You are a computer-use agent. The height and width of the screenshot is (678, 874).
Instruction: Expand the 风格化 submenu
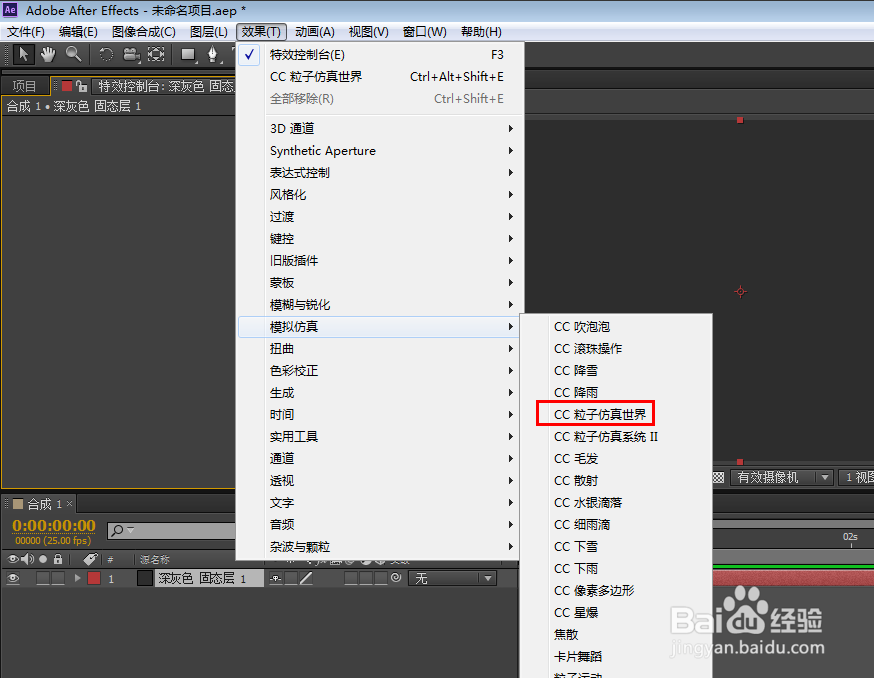(381, 195)
